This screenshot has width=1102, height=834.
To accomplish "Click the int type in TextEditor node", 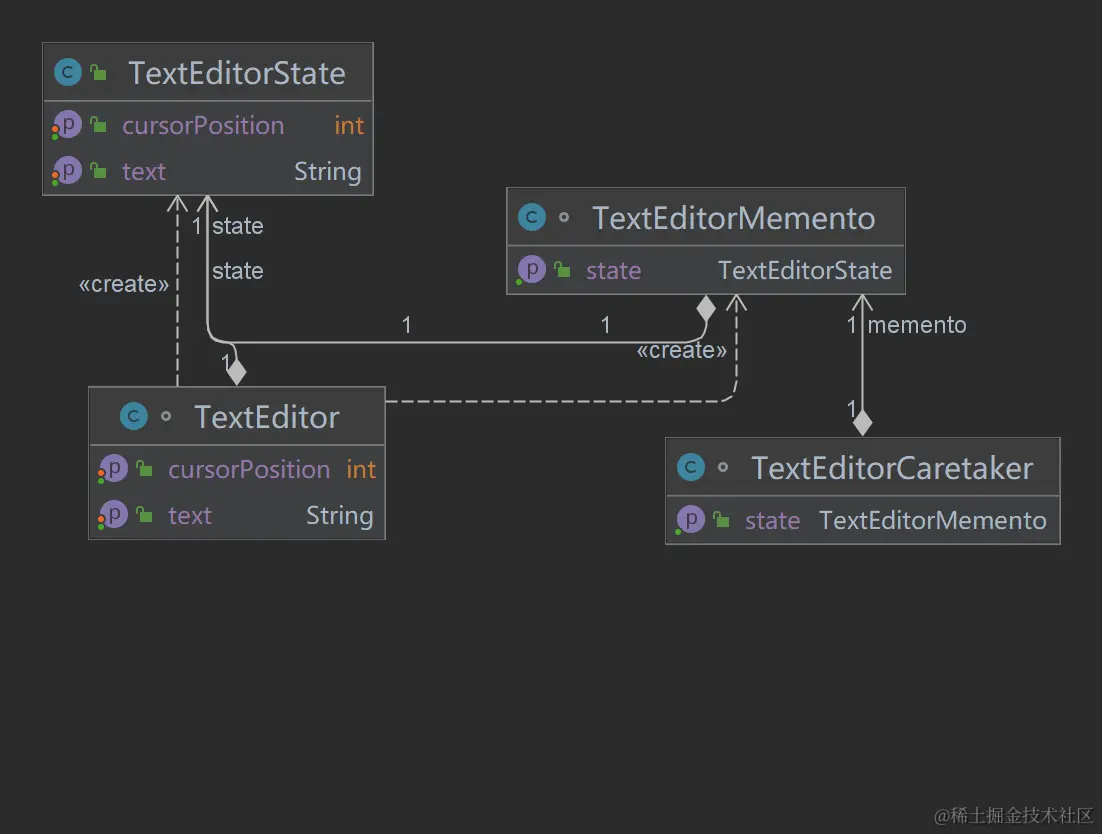I will click(x=361, y=469).
